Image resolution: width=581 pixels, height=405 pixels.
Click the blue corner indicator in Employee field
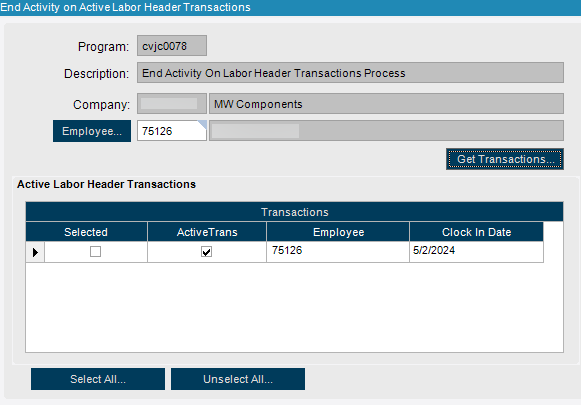(202, 125)
